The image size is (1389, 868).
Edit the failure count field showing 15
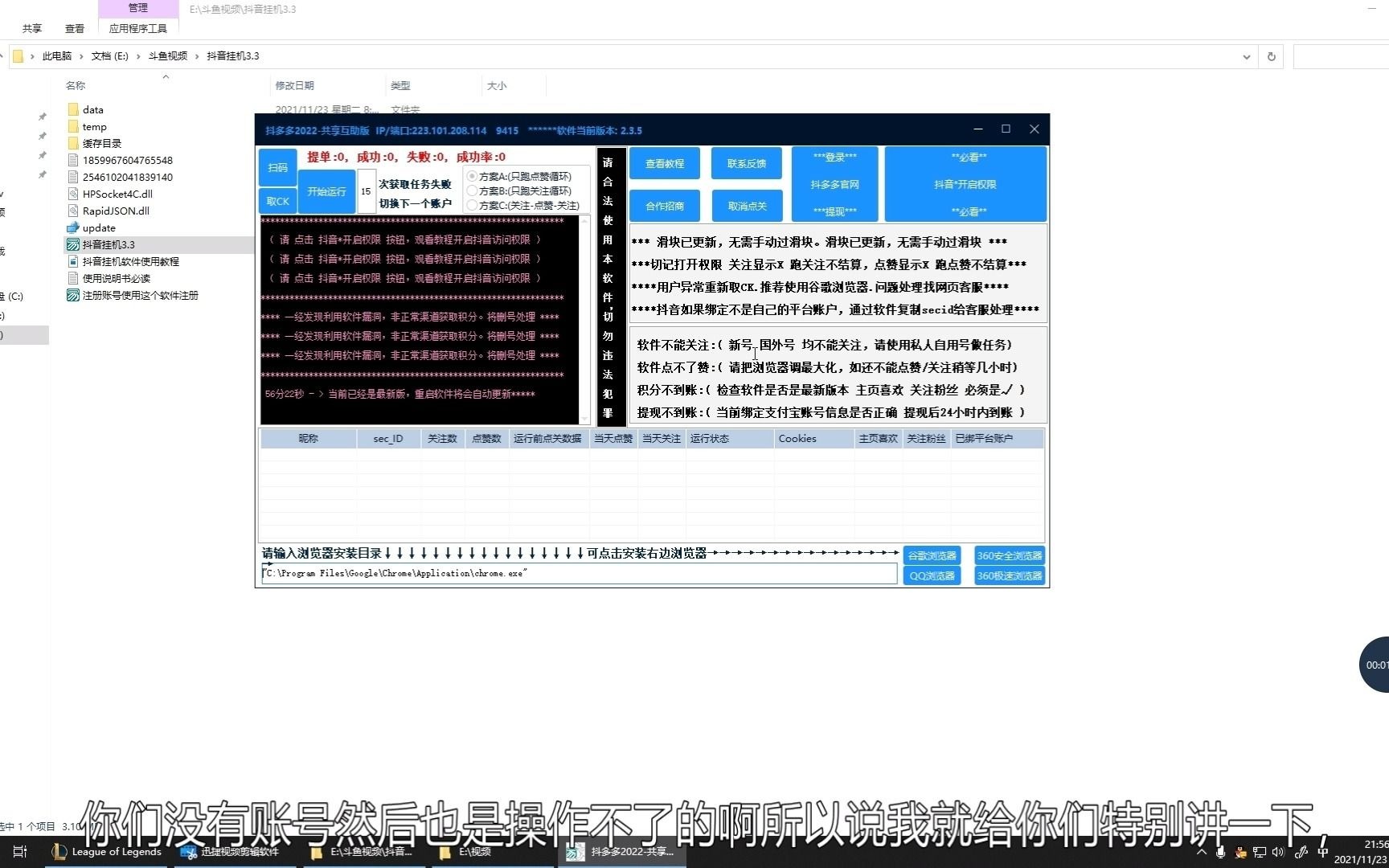pyautogui.click(x=366, y=191)
